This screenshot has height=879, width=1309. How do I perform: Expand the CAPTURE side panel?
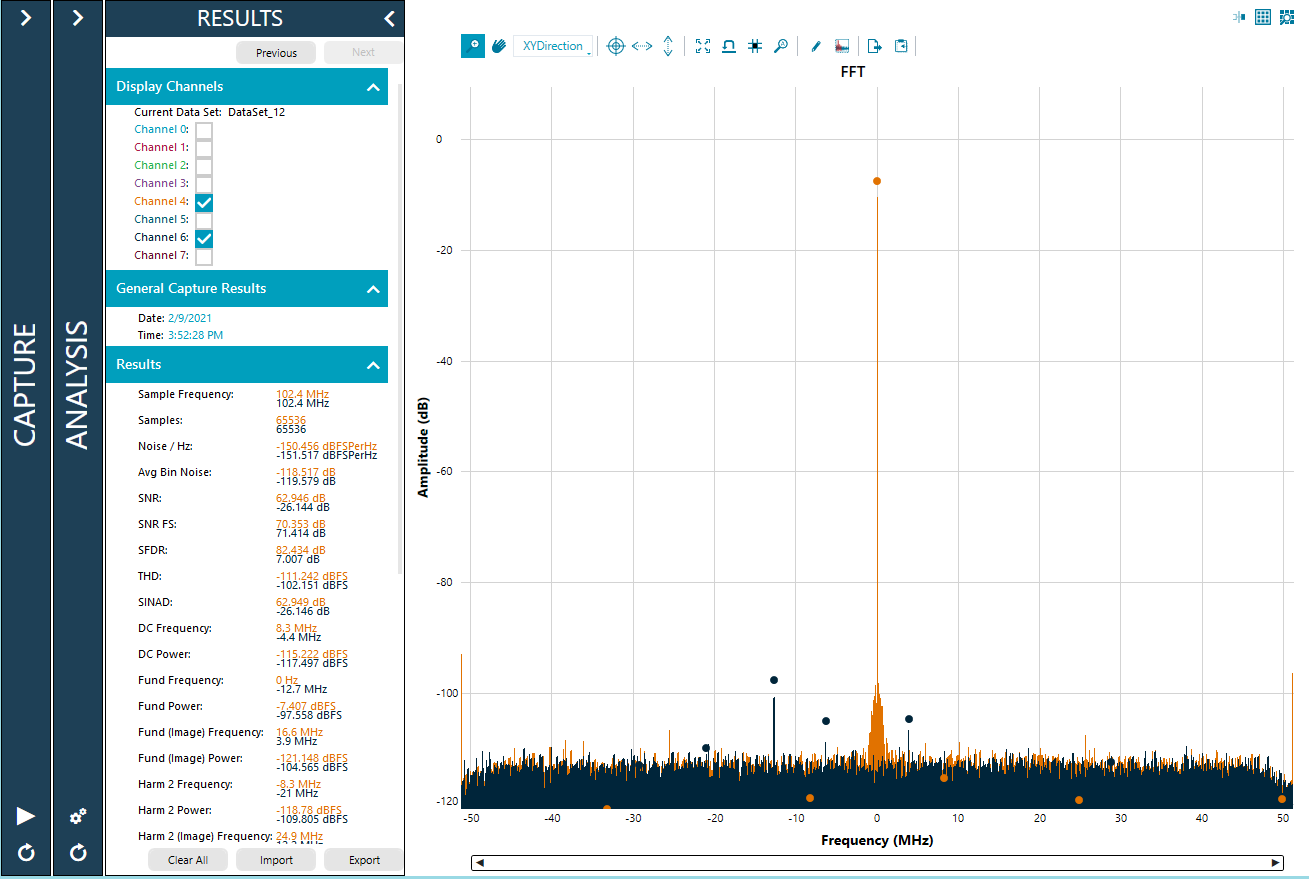tap(26, 17)
